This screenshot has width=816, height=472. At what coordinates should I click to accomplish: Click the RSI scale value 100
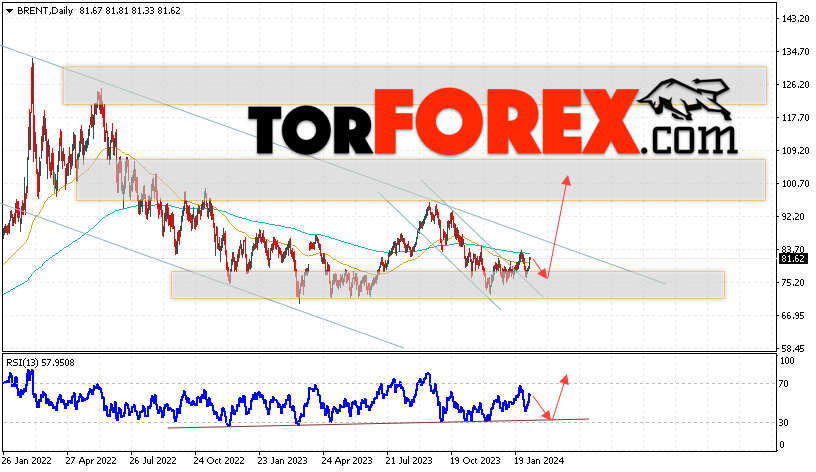(787, 361)
